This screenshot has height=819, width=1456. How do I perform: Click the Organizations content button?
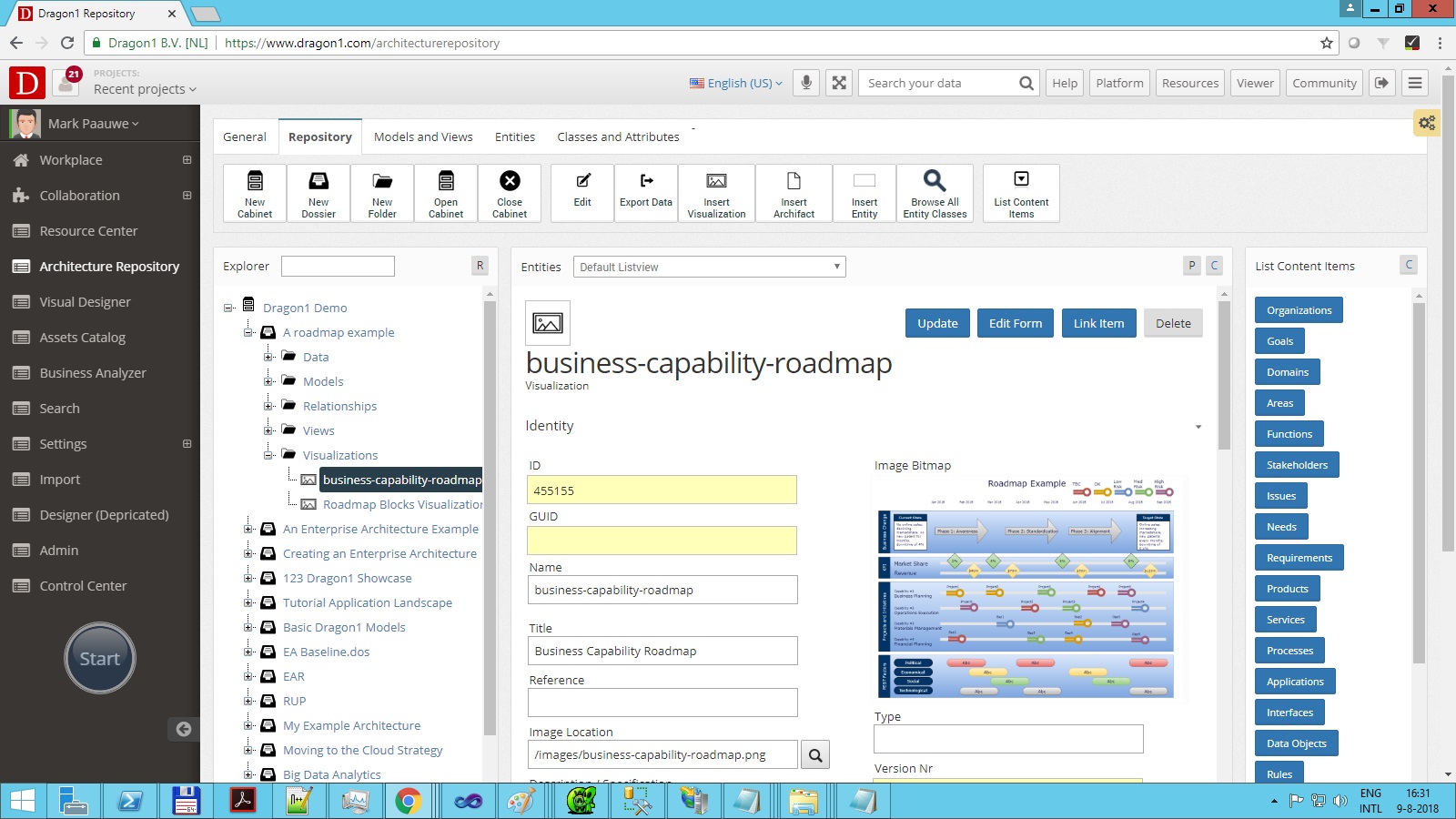tap(1299, 310)
